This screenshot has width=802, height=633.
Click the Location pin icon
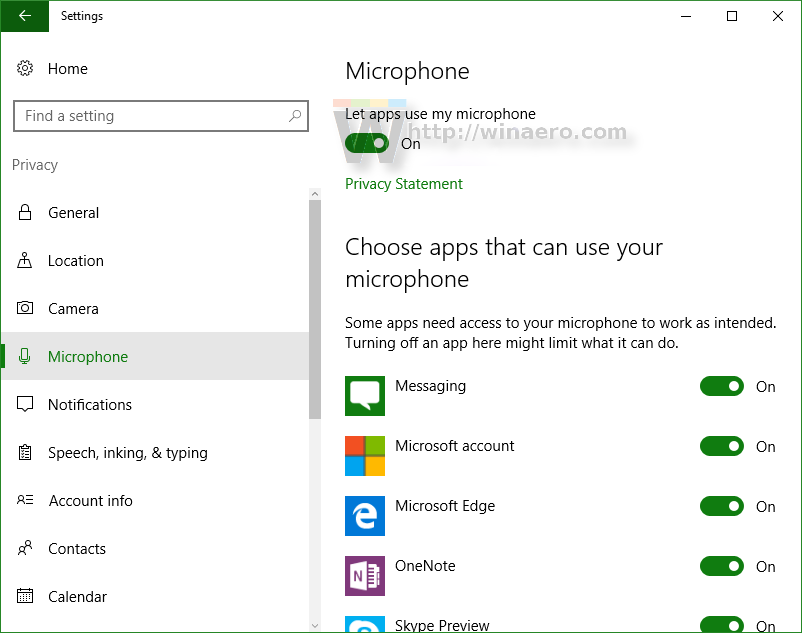(25, 260)
